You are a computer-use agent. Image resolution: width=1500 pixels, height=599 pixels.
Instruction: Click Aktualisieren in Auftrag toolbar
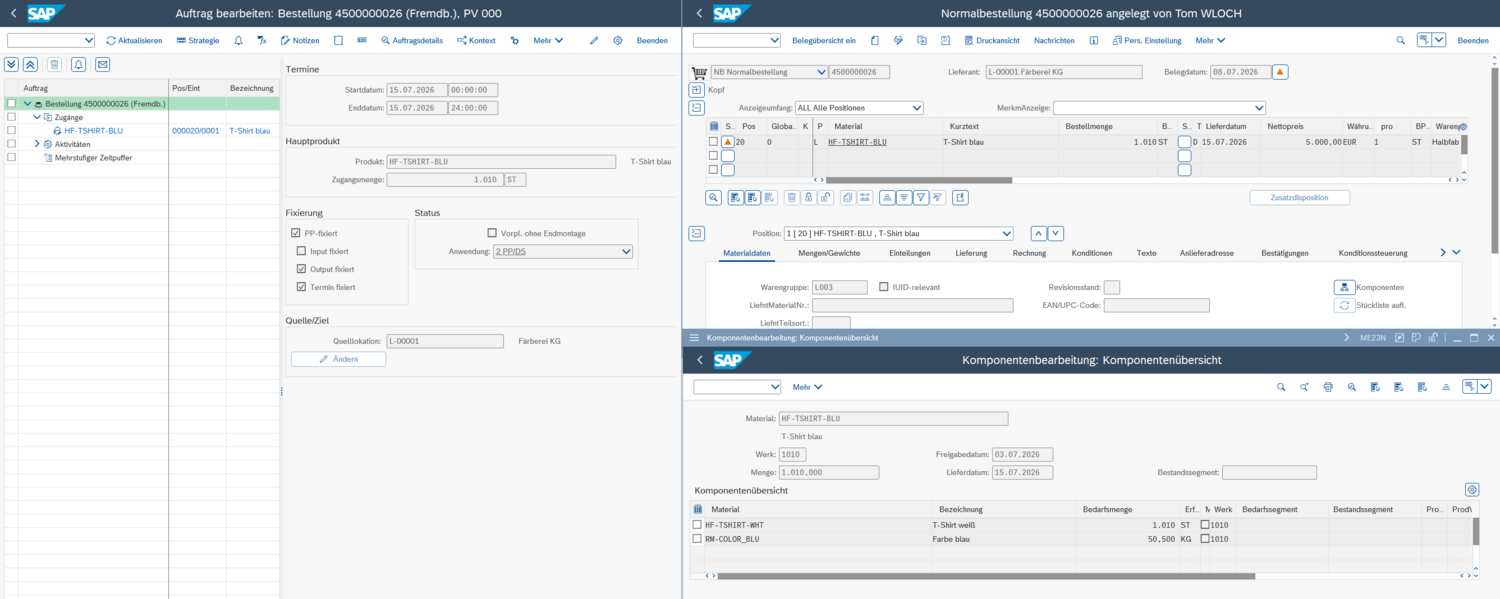point(134,40)
